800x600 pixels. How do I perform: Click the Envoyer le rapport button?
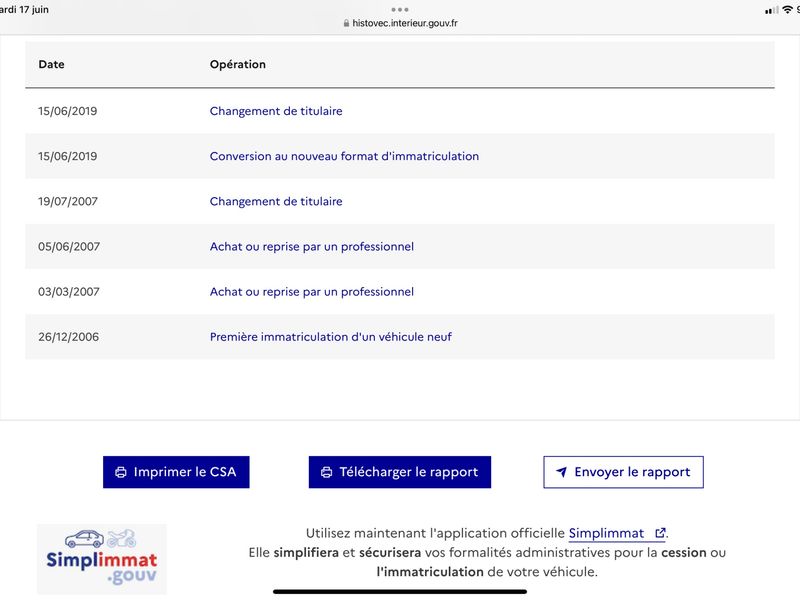click(x=623, y=472)
